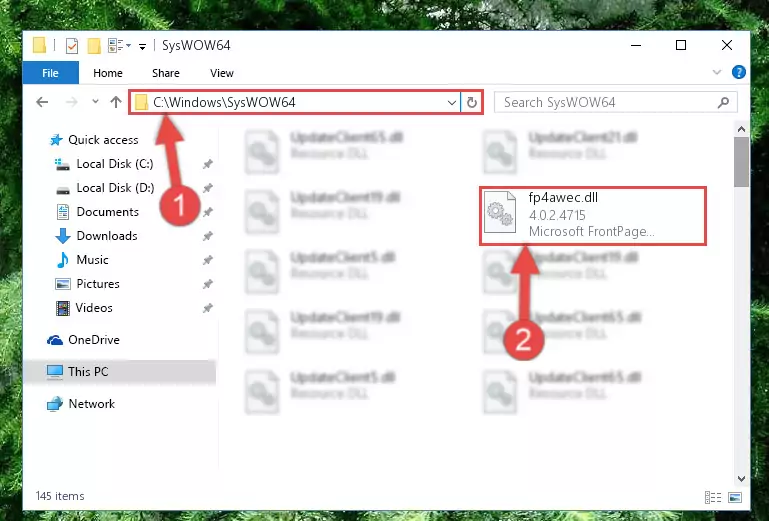
Task: Switch to Details view in the status bar
Action: [x=713, y=497]
